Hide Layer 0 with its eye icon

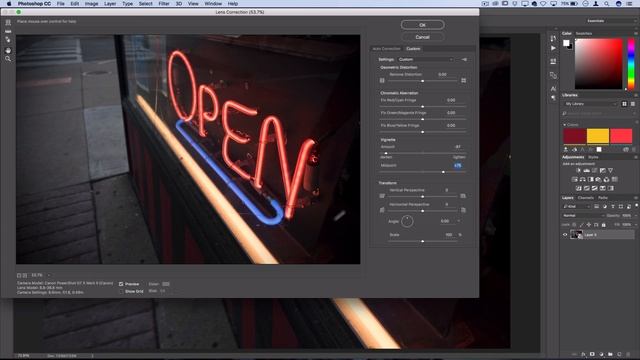pyautogui.click(x=565, y=235)
